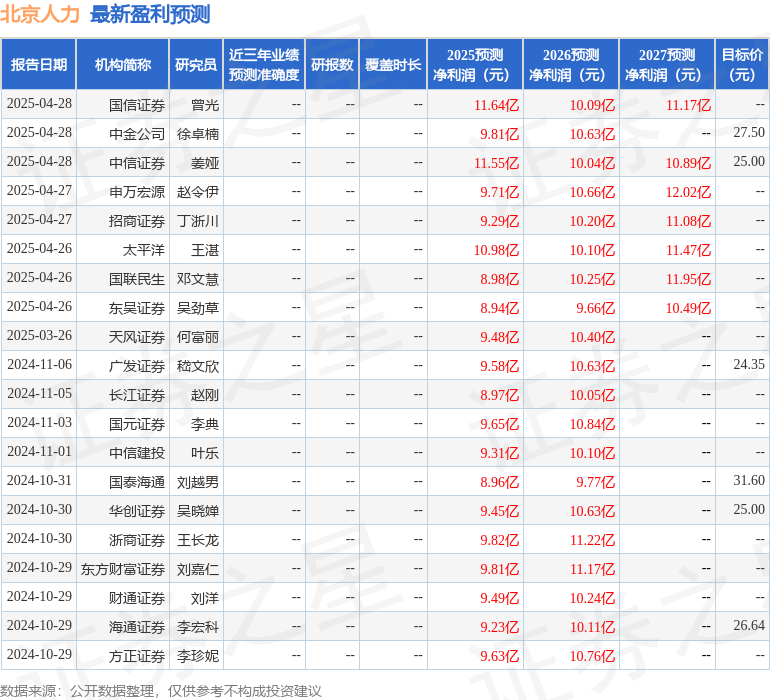Click researcher name 王长龙
Screen dimensions: 770x700
coord(198,540)
